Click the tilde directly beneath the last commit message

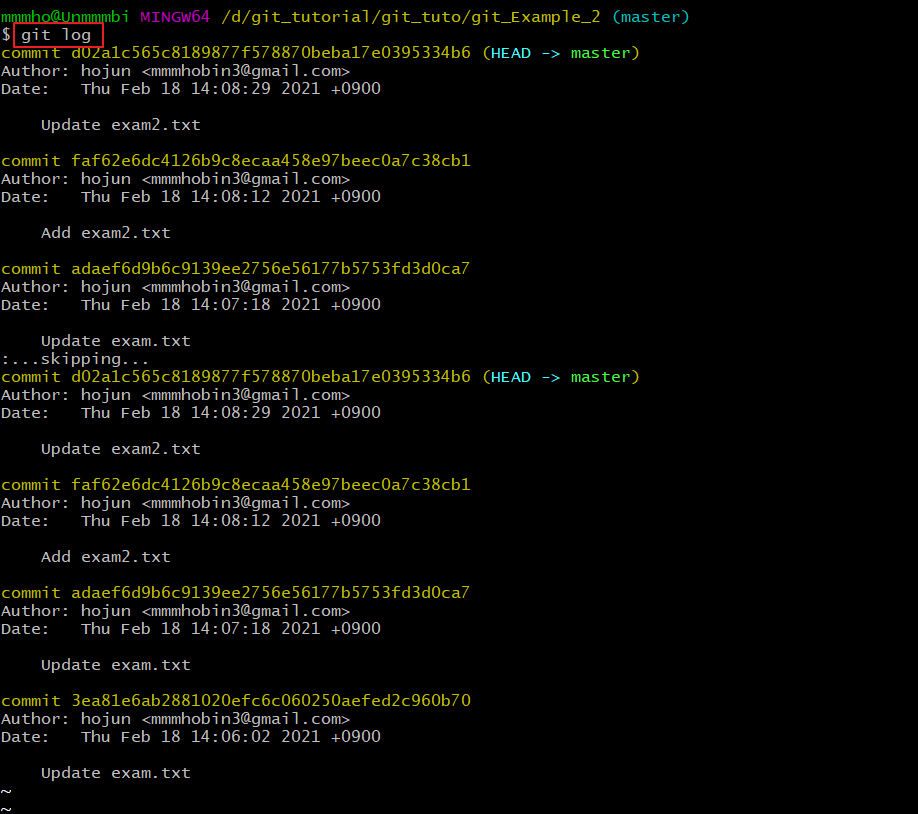pyautogui.click(x=6, y=792)
